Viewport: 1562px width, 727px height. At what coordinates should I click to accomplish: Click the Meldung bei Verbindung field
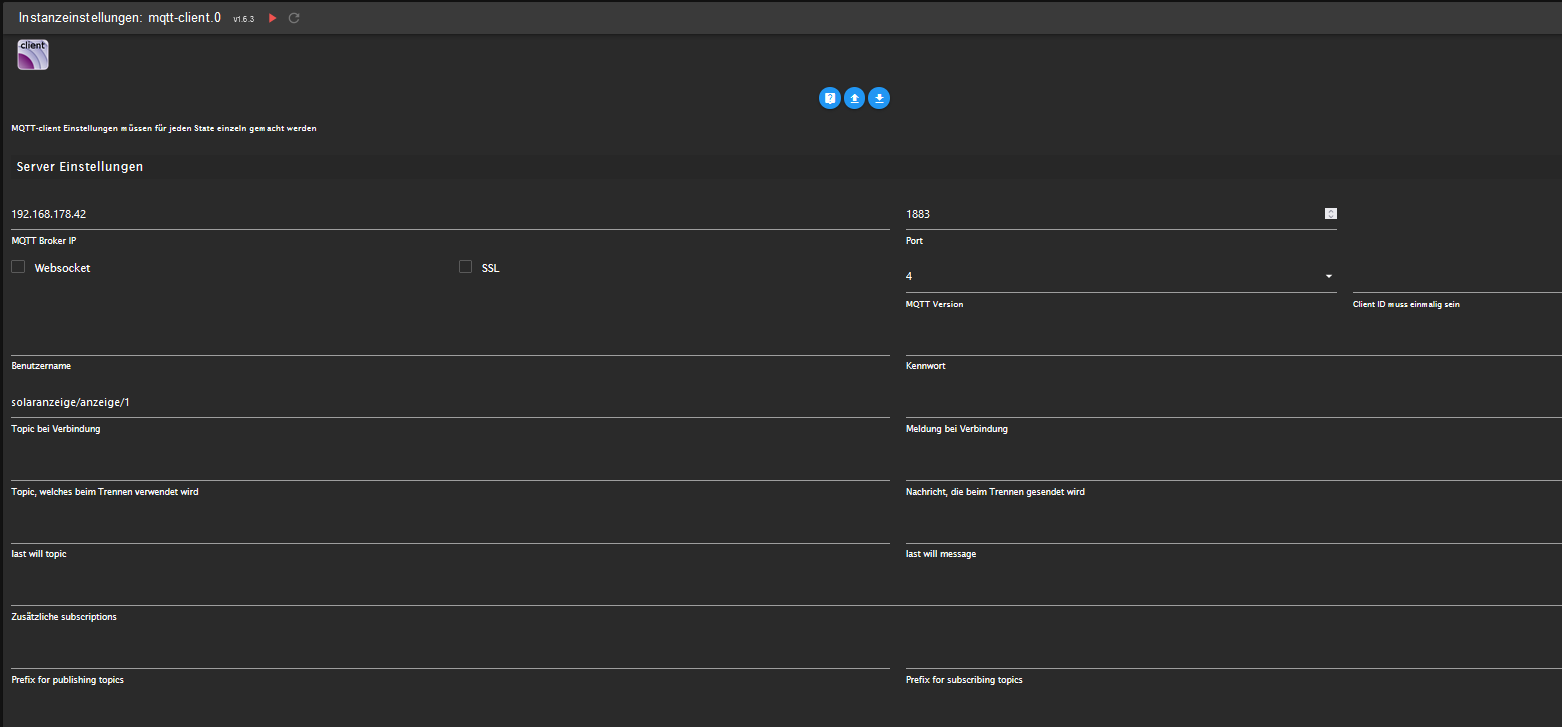tap(1234, 402)
